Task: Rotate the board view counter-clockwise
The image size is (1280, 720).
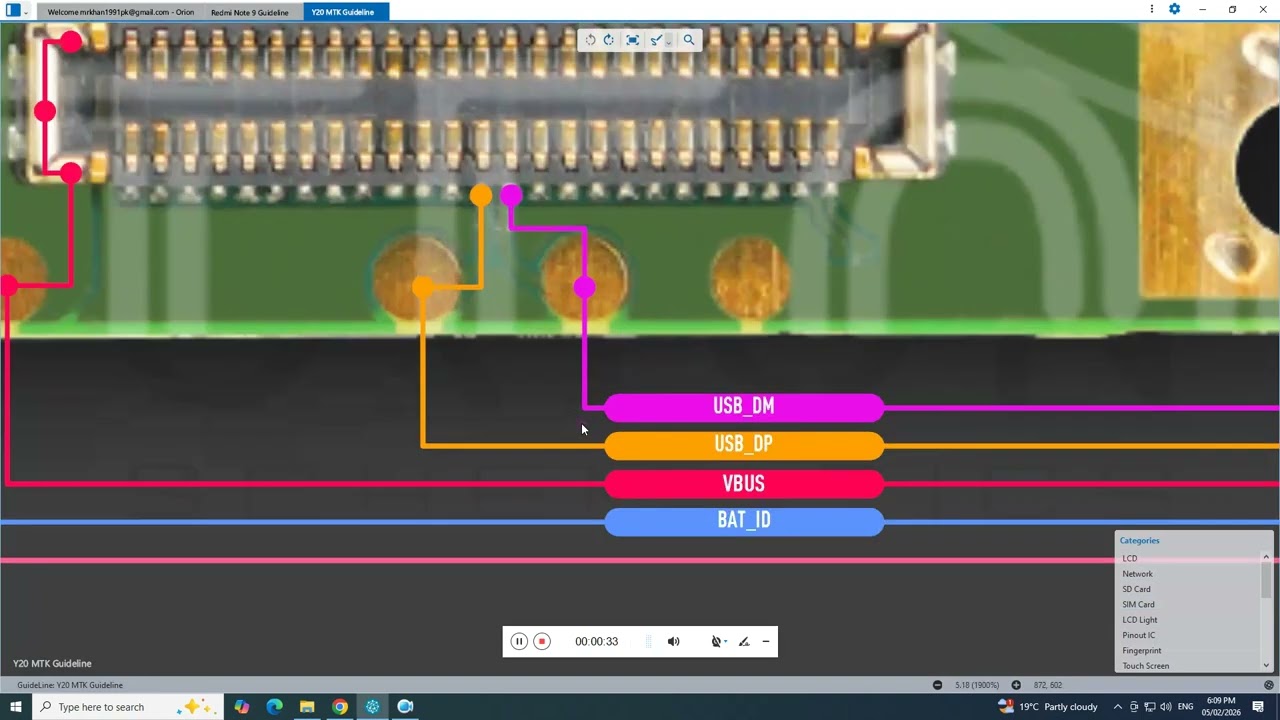Action: pyautogui.click(x=590, y=40)
